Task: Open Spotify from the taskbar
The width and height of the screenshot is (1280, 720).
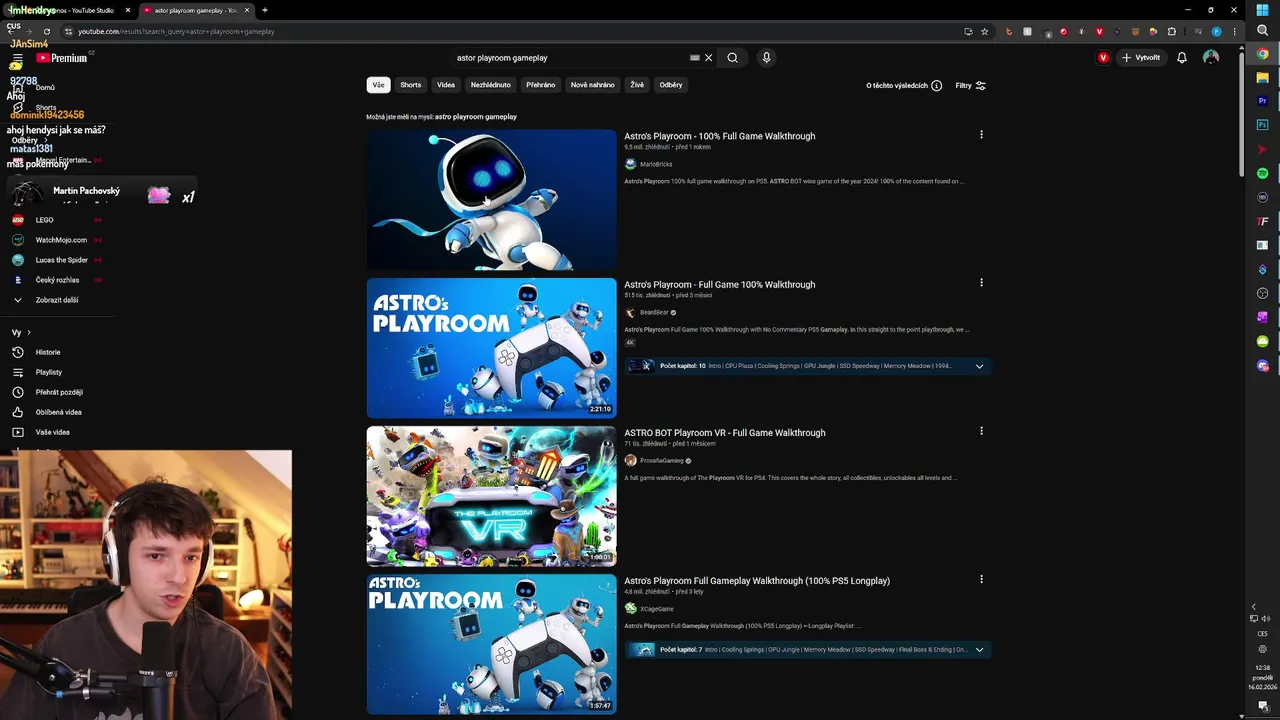Action: [1262, 173]
